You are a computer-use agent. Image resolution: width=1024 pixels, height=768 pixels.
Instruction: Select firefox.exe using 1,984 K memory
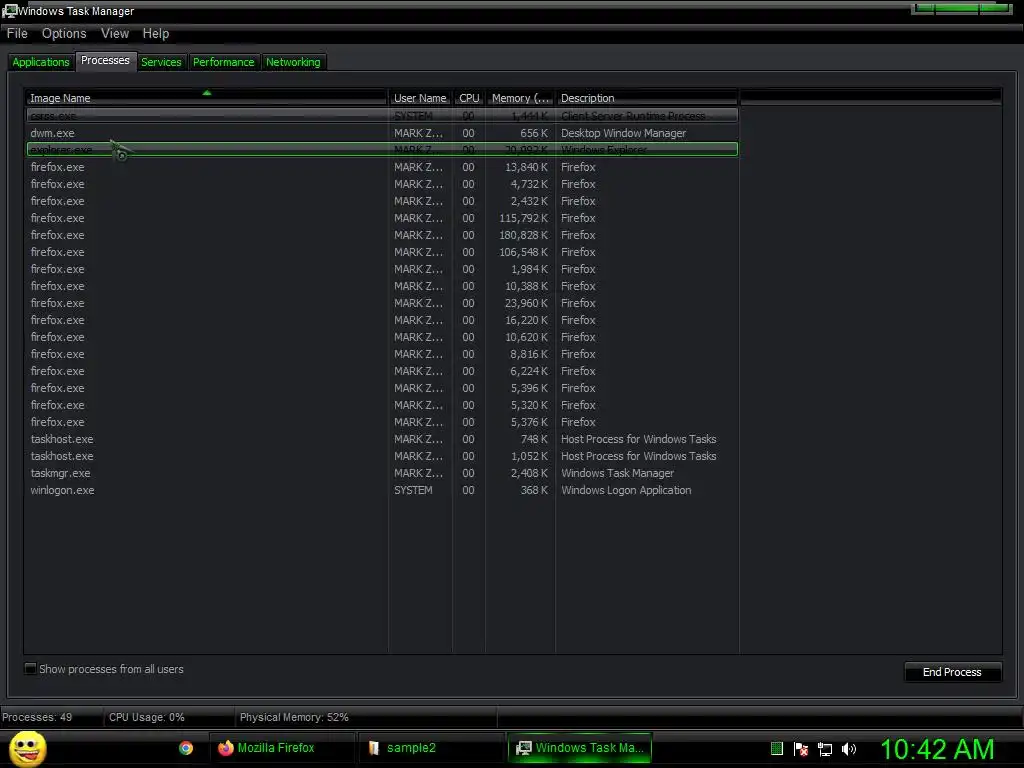(x=382, y=269)
